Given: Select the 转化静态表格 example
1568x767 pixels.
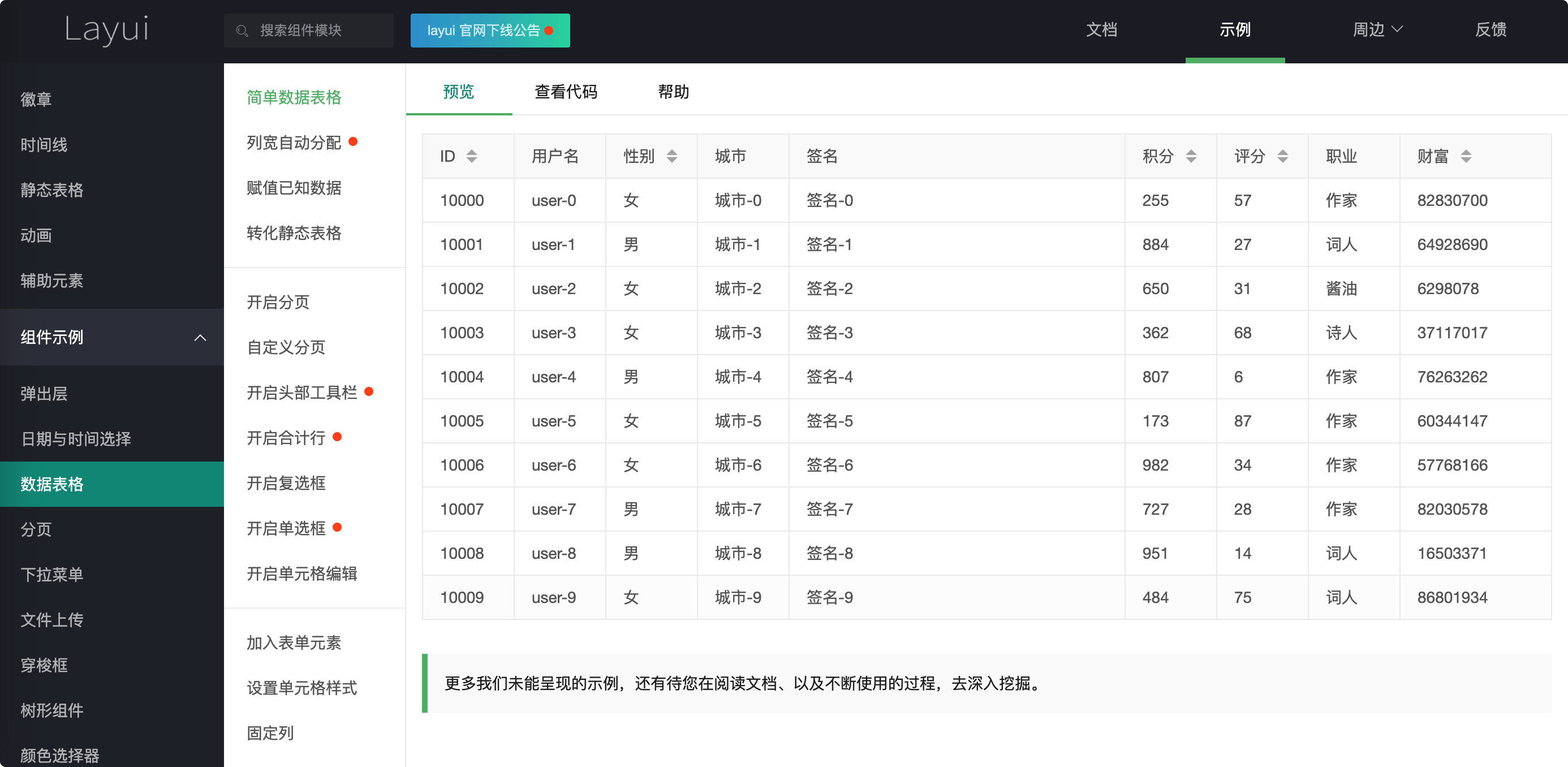Looking at the screenshot, I should tap(294, 233).
